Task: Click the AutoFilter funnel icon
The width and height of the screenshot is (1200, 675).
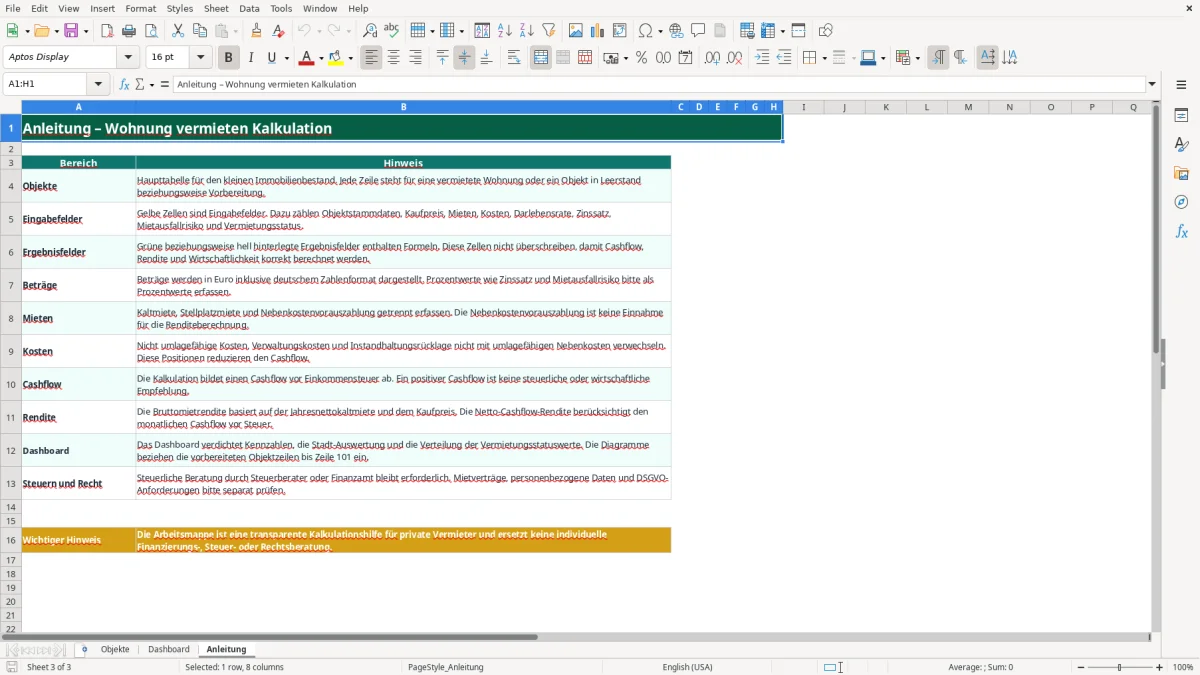Action: 549,31
